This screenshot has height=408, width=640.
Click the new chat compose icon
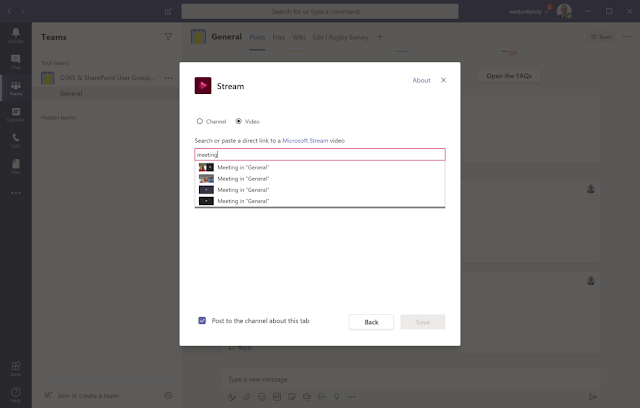[x=168, y=11]
